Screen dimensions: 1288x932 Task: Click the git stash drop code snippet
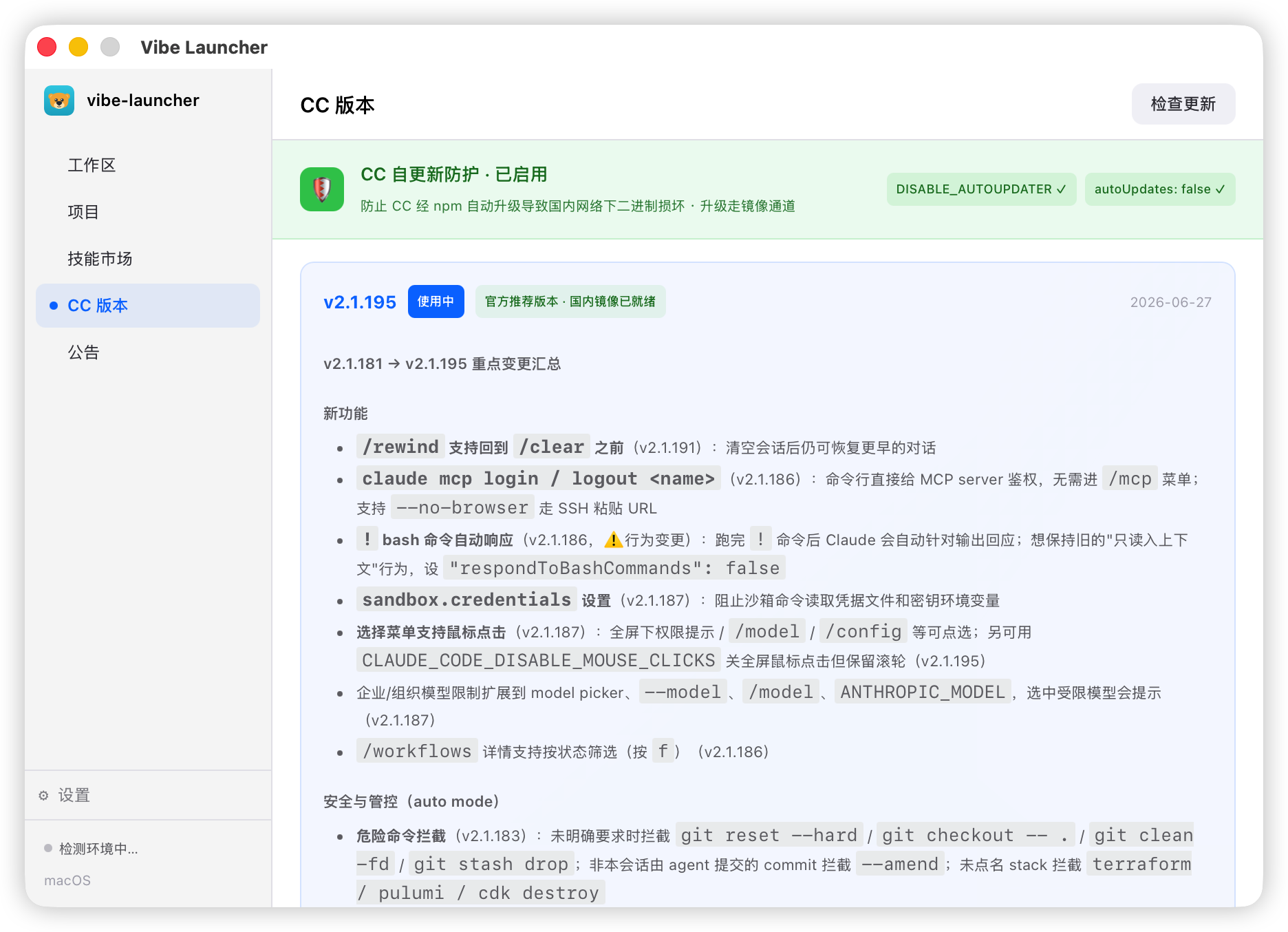pyautogui.click(x=491, y=864)
